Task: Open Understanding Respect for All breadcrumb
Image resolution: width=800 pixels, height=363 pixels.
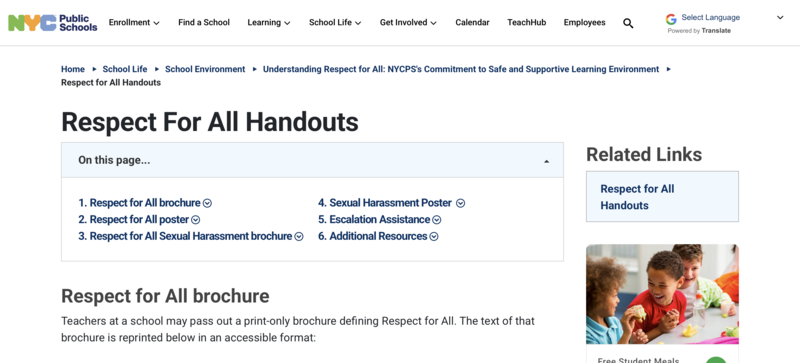Action: pyautogui.click(x=461, y=69)
